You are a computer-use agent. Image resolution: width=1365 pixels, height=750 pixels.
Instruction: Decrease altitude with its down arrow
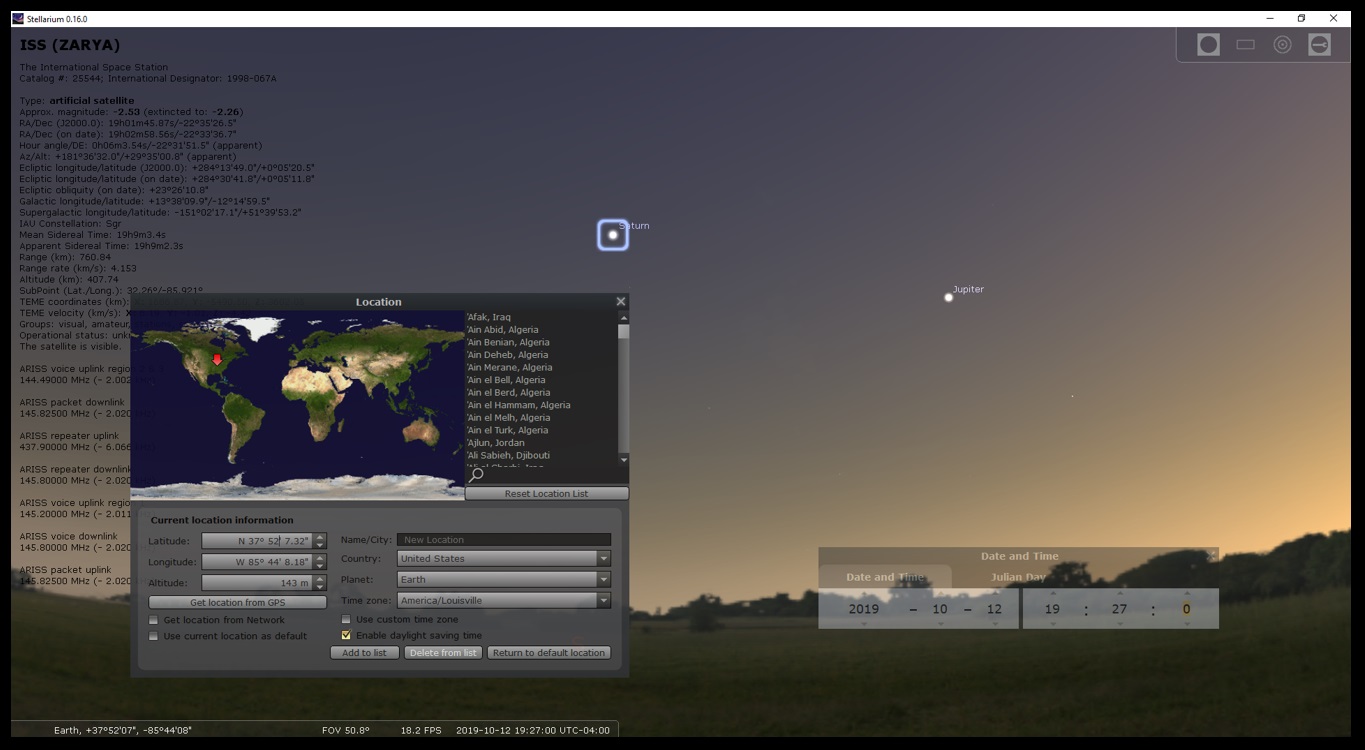coord(320,587)
